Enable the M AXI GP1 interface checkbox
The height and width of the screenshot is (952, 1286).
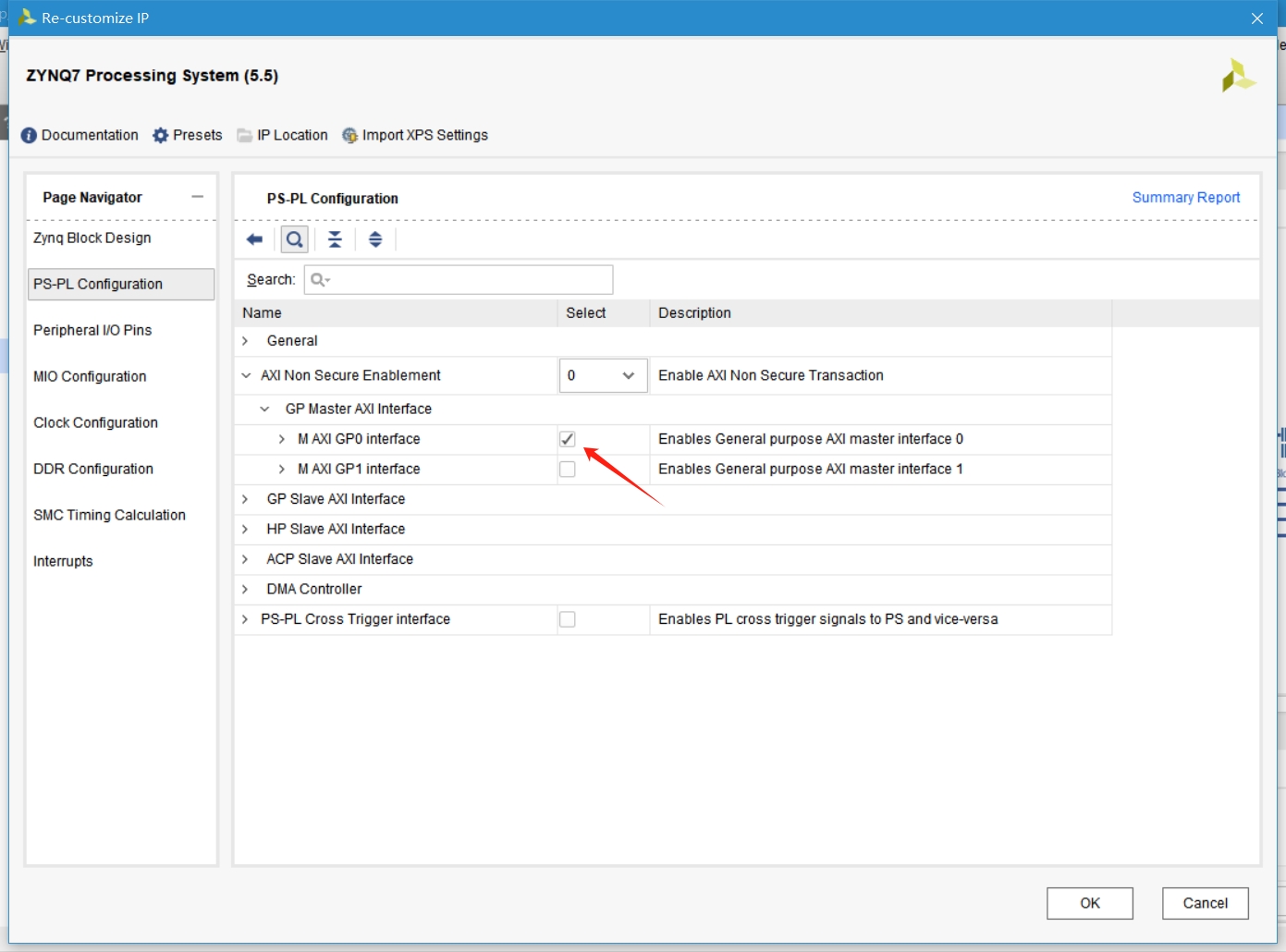pos(568,470)
